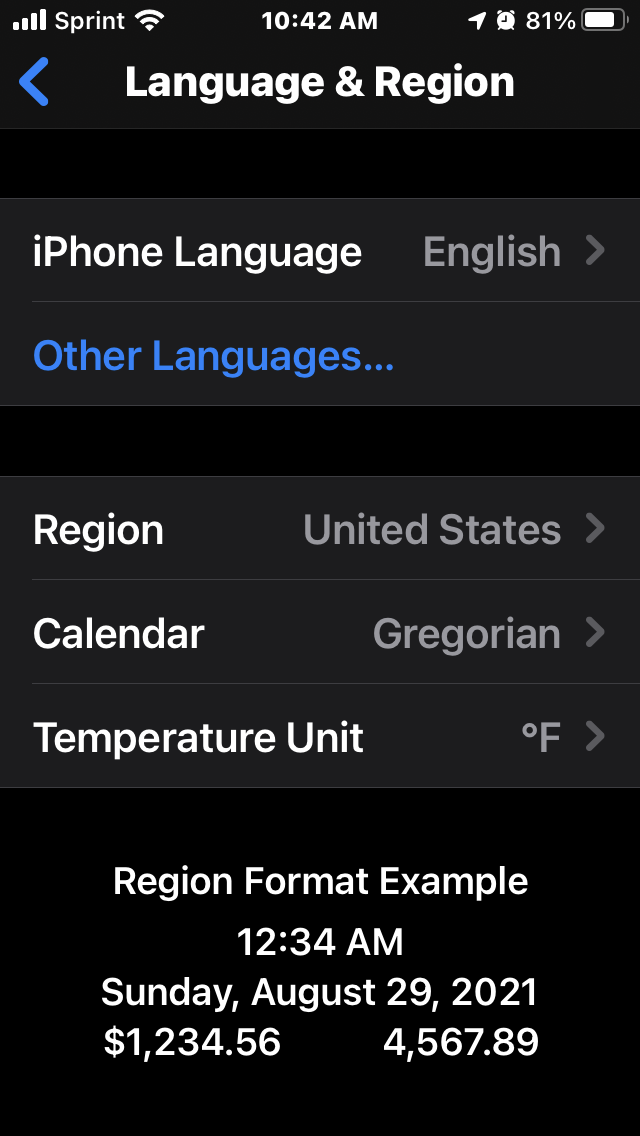Tap the location arrow status icon
The height and width of the screenshot is (1136, 640).
pos(477,20)
